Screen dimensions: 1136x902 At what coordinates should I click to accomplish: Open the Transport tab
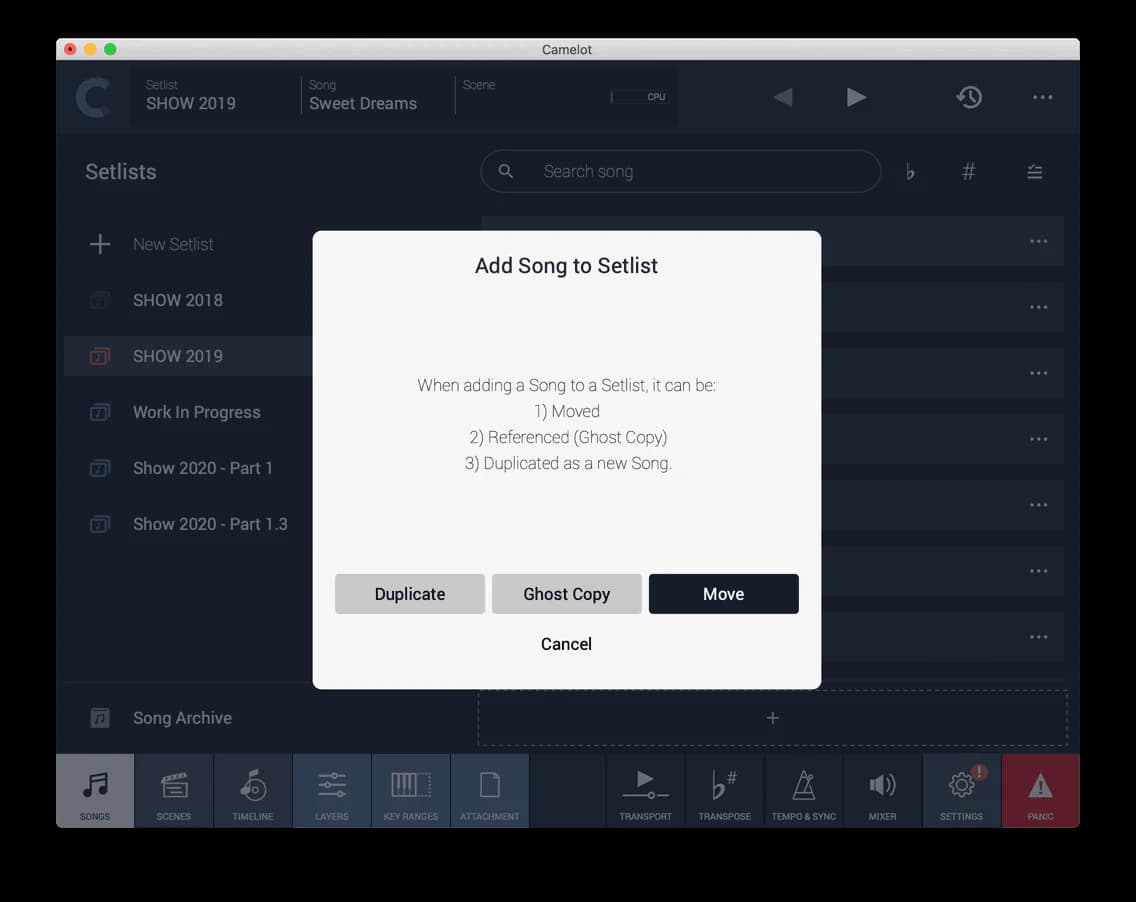pyautogui.click(x=645, y=790)
